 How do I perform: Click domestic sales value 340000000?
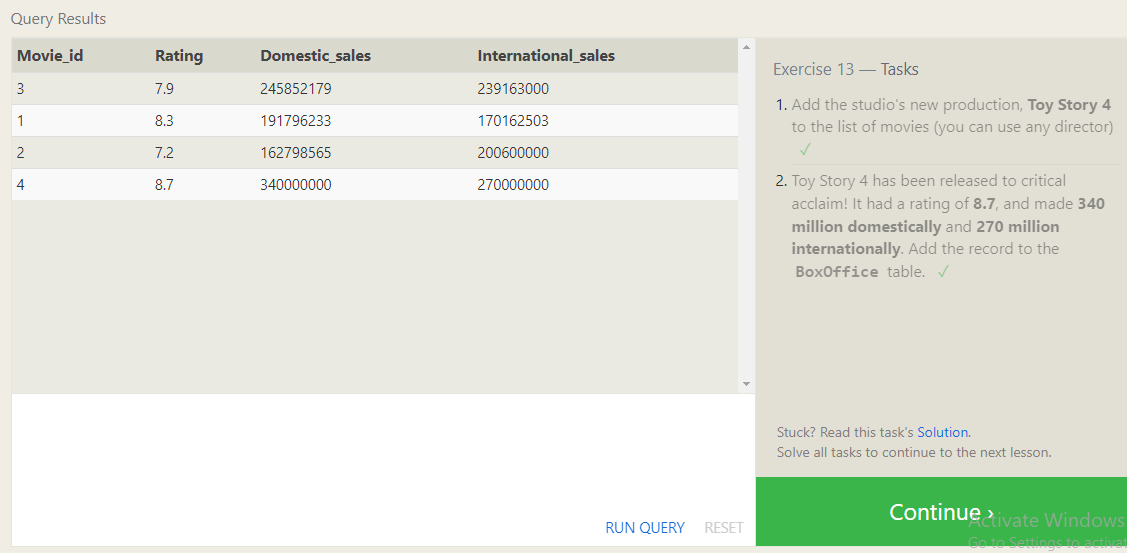point(296,185)
